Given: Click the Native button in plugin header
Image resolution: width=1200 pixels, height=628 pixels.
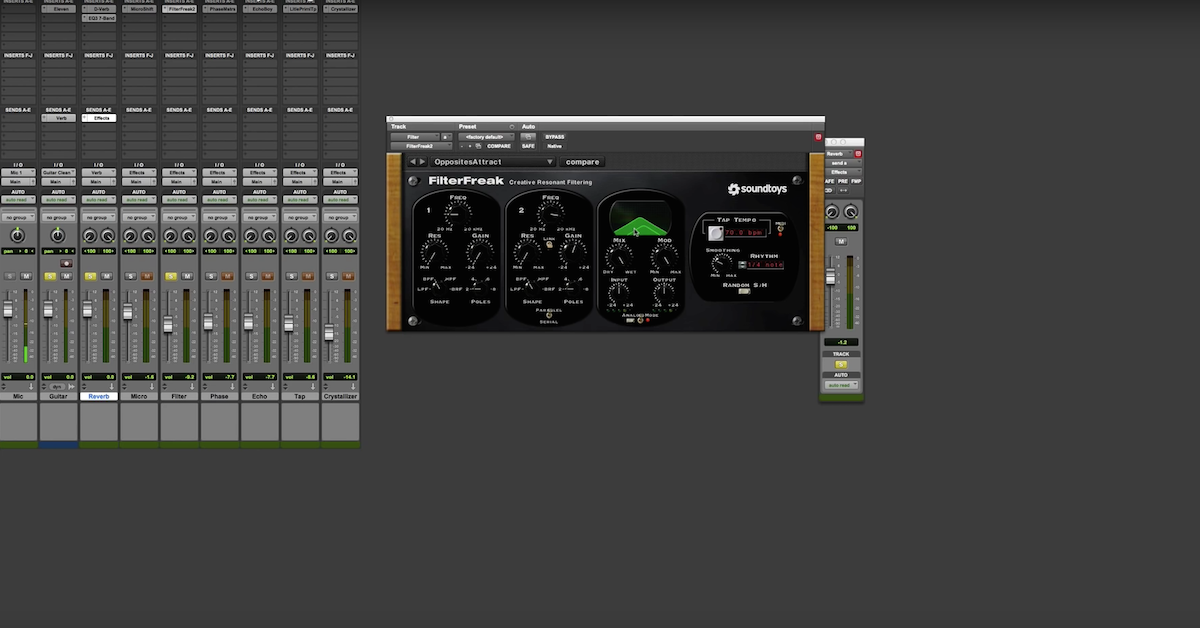Looking at the screenshot, I should pos(553,146).
